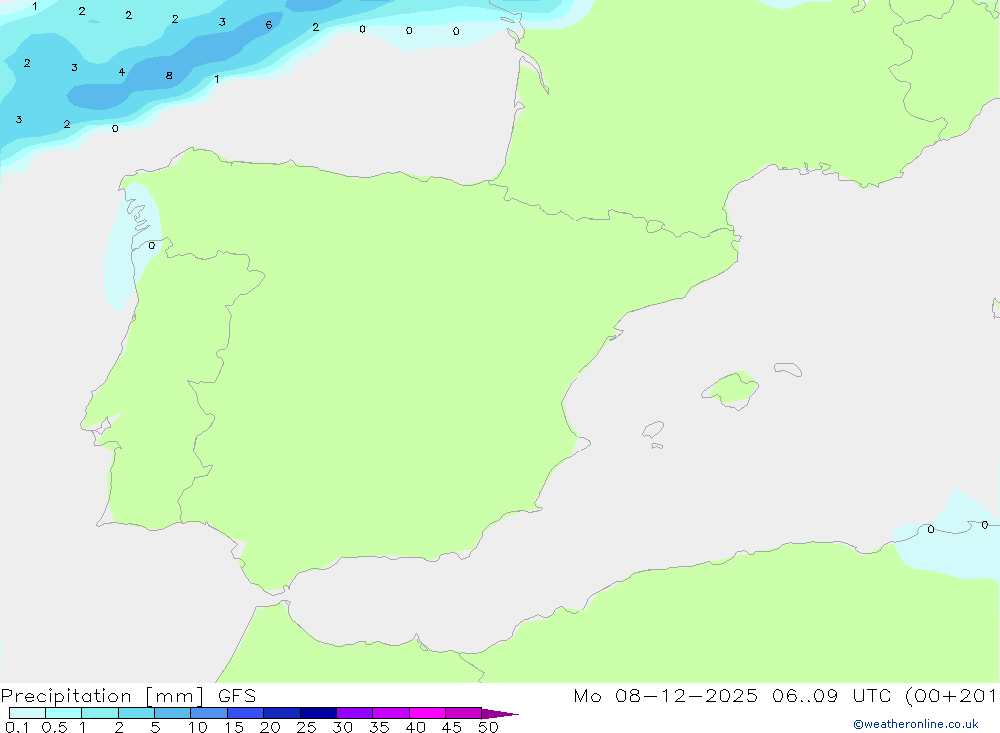Click the 35–40 mm purple legend swatch

point(391,713)
